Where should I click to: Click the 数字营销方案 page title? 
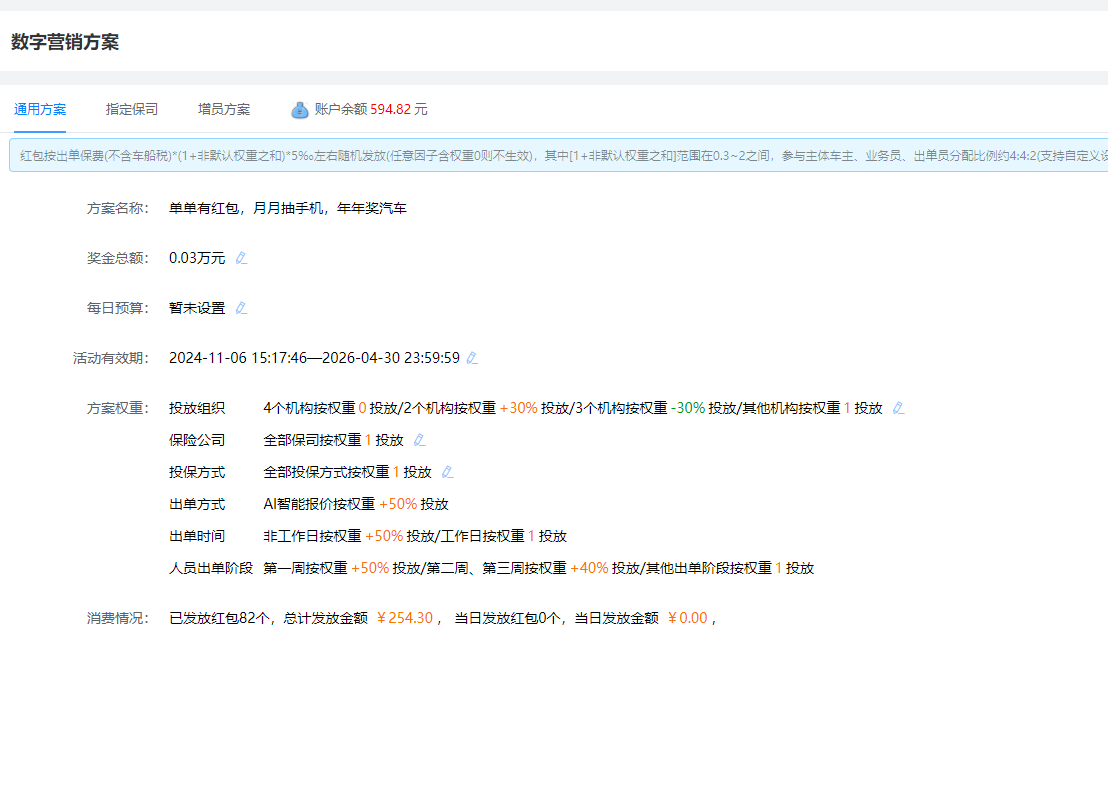click(65, 42)
